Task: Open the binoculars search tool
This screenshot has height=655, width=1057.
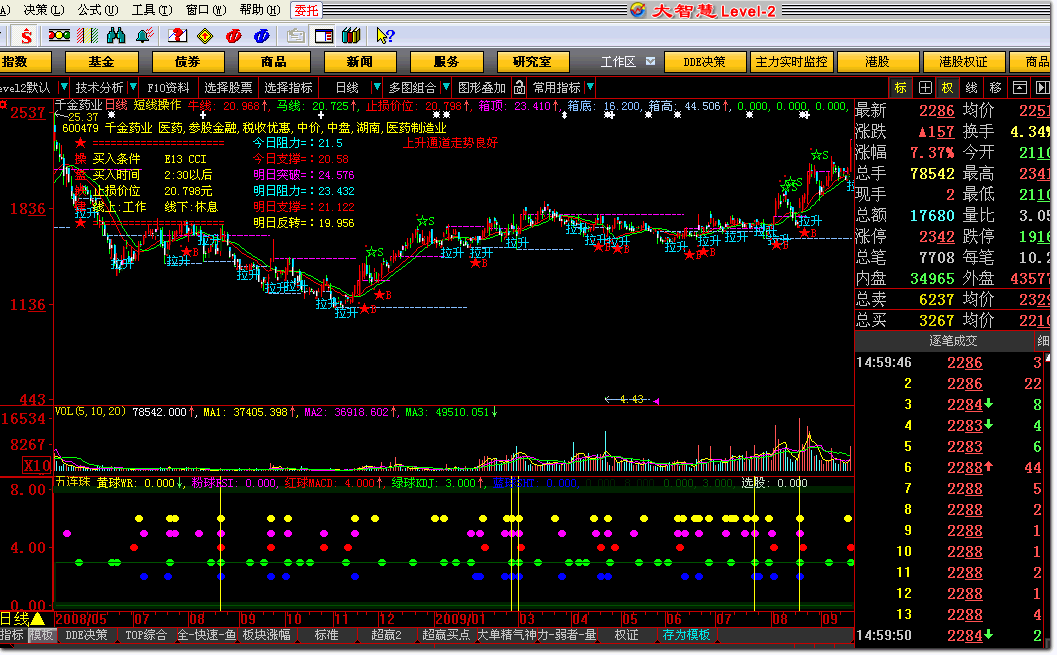Action: pos(116,35)
